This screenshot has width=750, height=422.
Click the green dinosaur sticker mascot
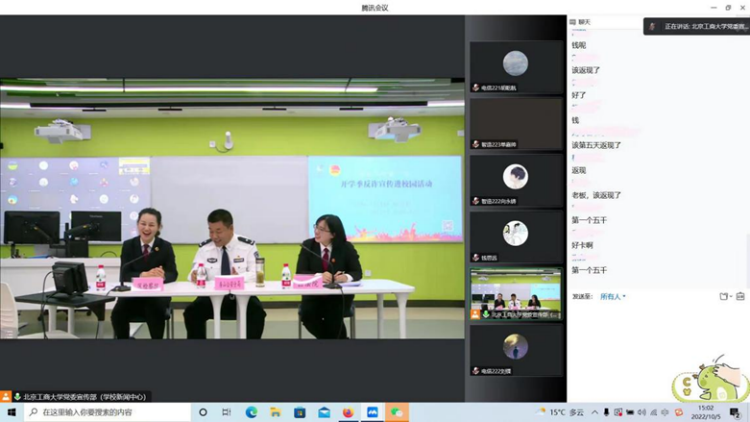[x=710, y=381]
